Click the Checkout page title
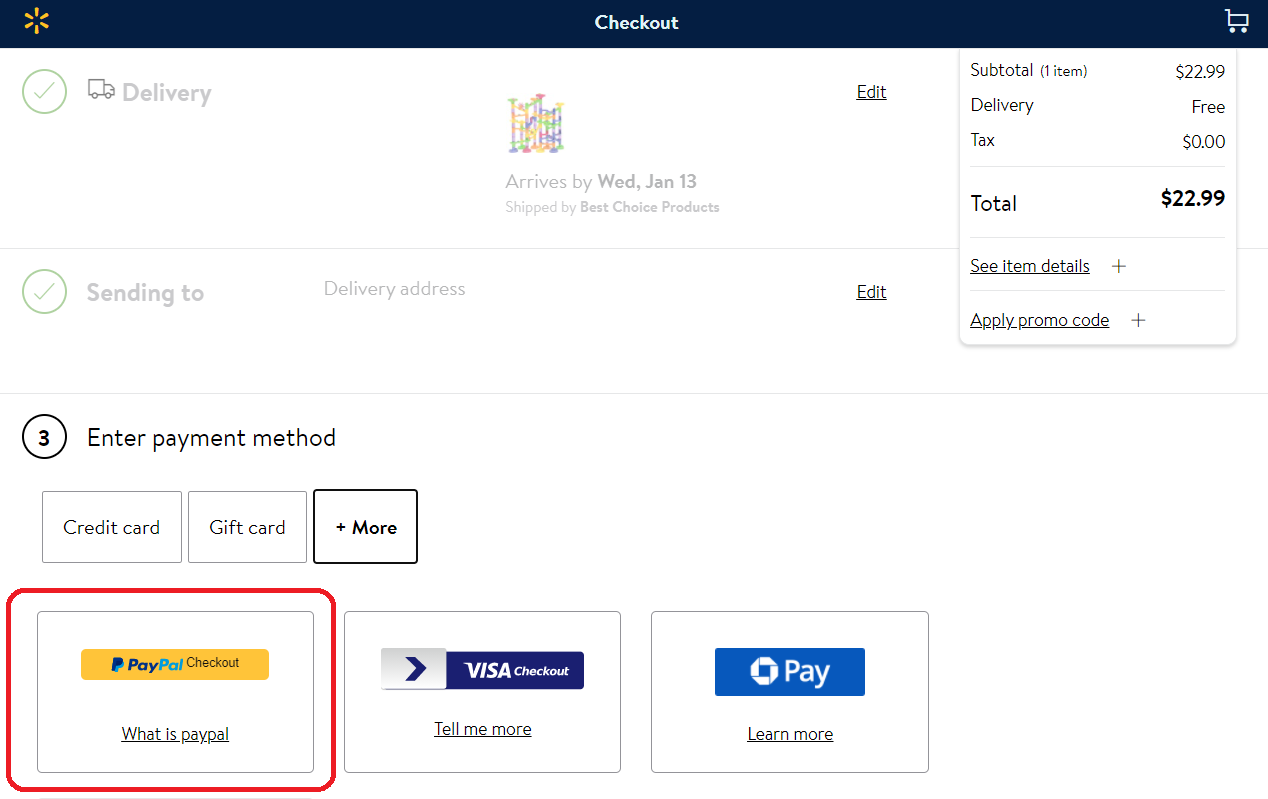The image size is (1268, 799). pos(637,22)
